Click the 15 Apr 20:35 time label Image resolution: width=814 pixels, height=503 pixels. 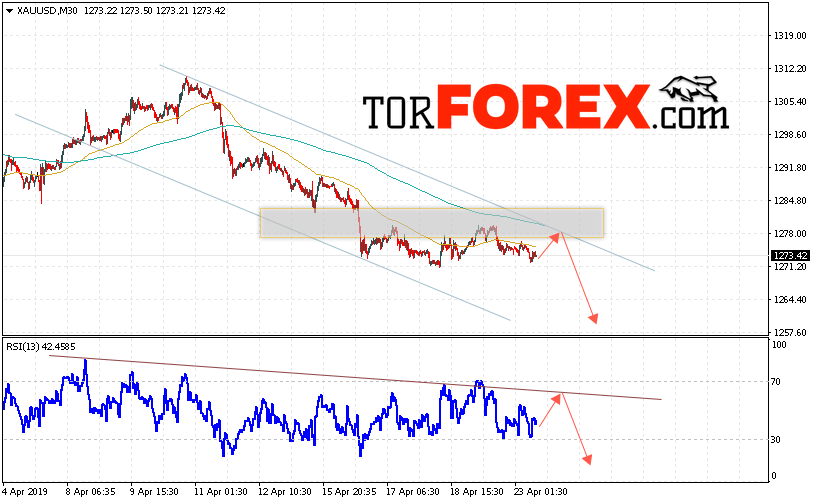pyautogui.click(x=349, y=491)
